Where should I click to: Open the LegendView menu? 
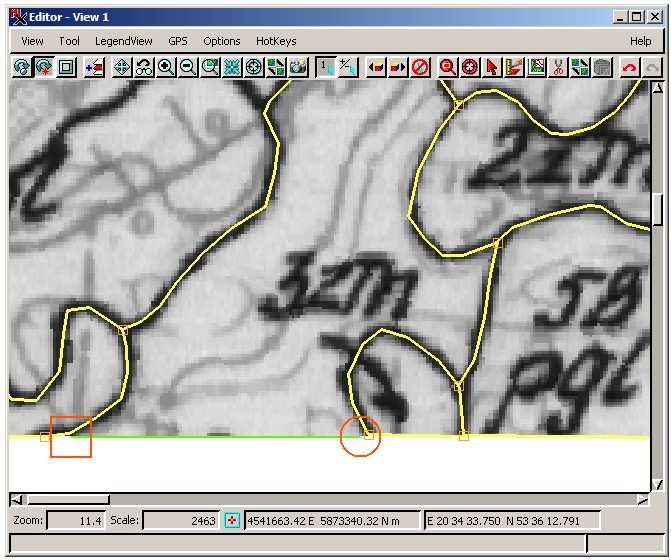pos(124,41)
